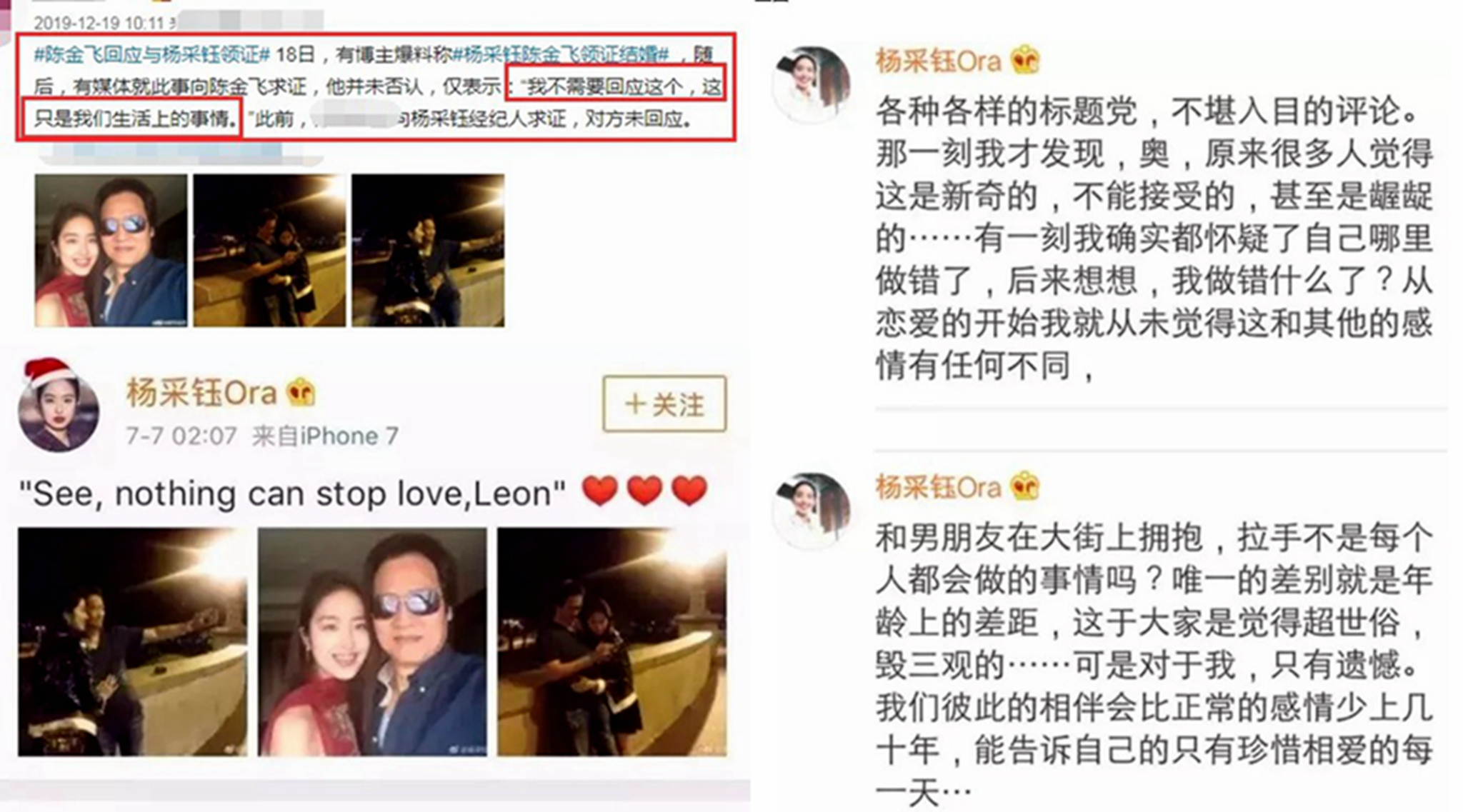Image resolution: width=1463 pixels, height=812 pixels.
Task: Click the 杨采钰Ora username in the left post
Action: [x=201, y=393]
